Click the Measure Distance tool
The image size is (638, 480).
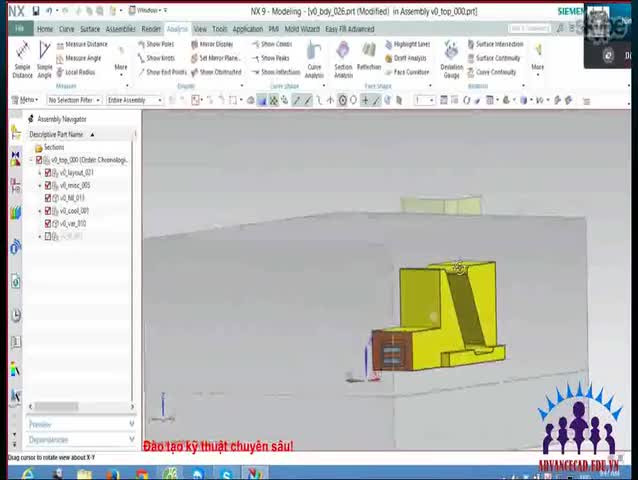82,44
